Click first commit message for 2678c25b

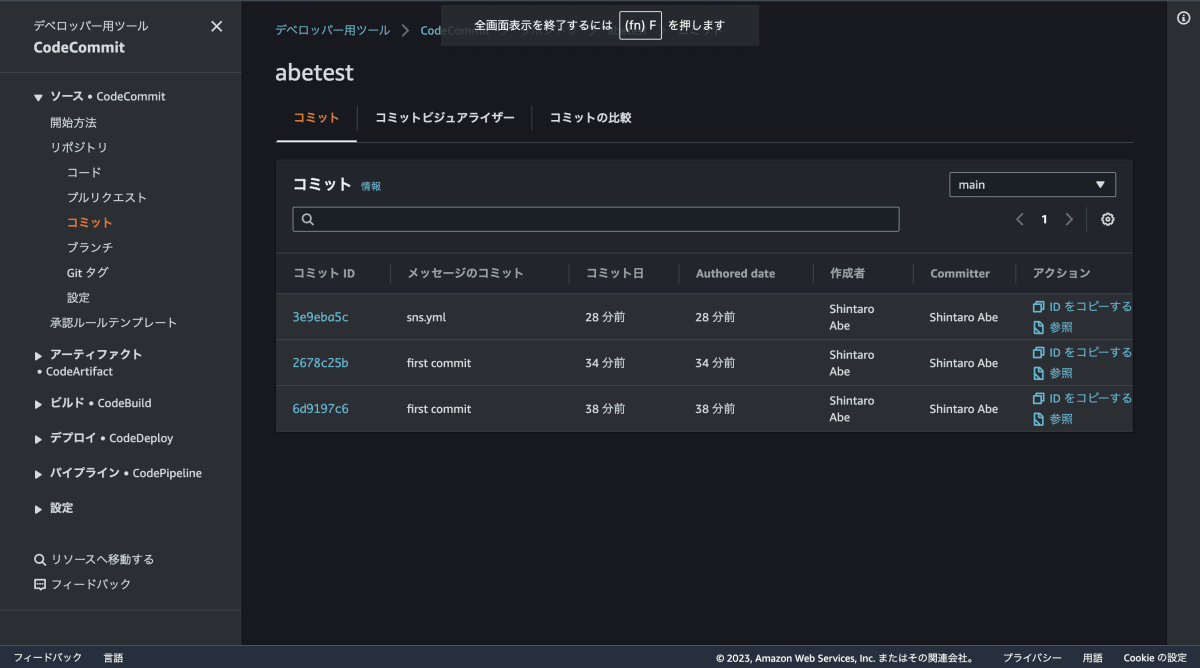tap(439, 363)
